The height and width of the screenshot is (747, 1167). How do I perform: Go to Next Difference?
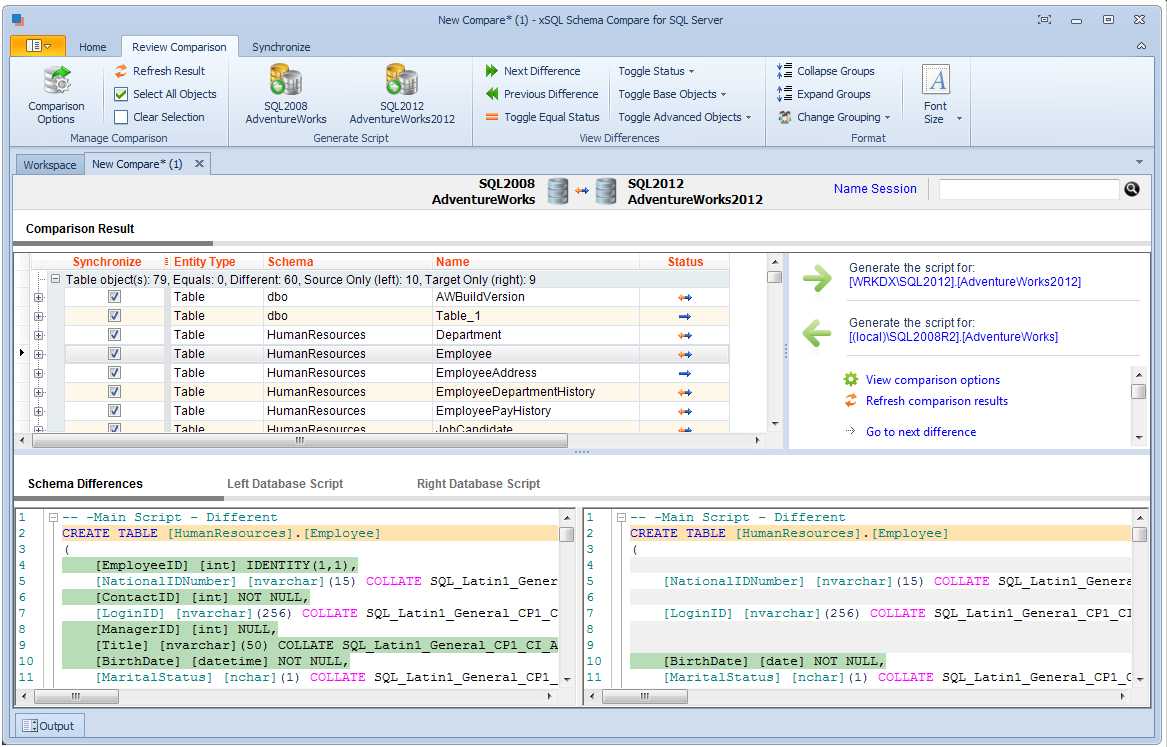coord(533,71)
